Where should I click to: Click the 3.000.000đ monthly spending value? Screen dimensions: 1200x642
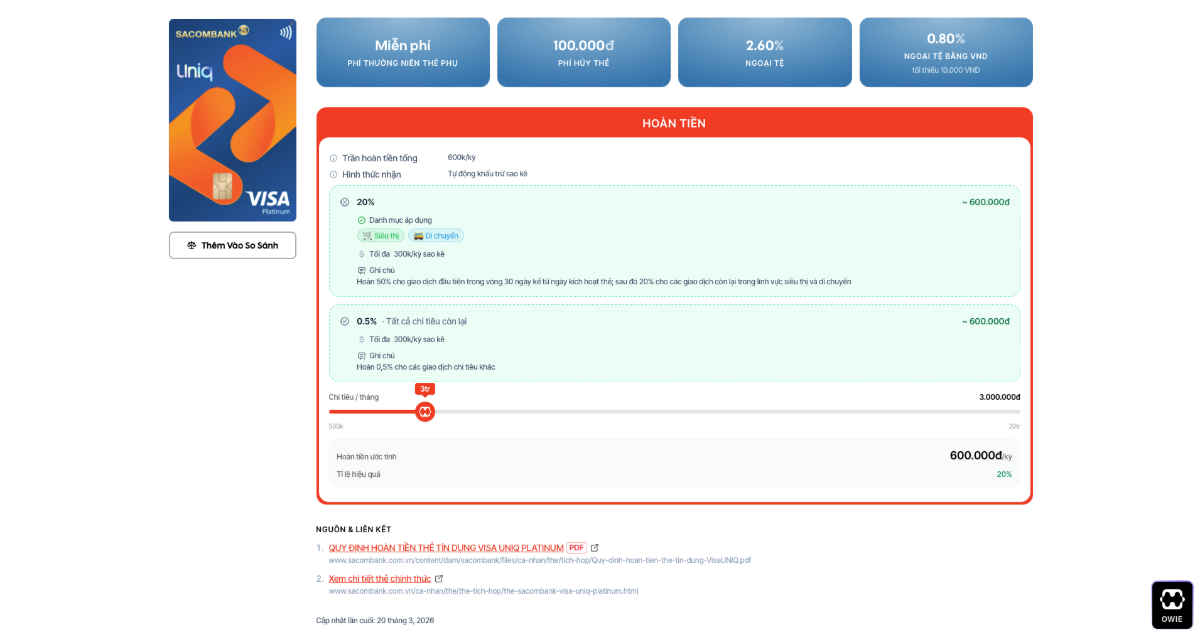point(999,397)
